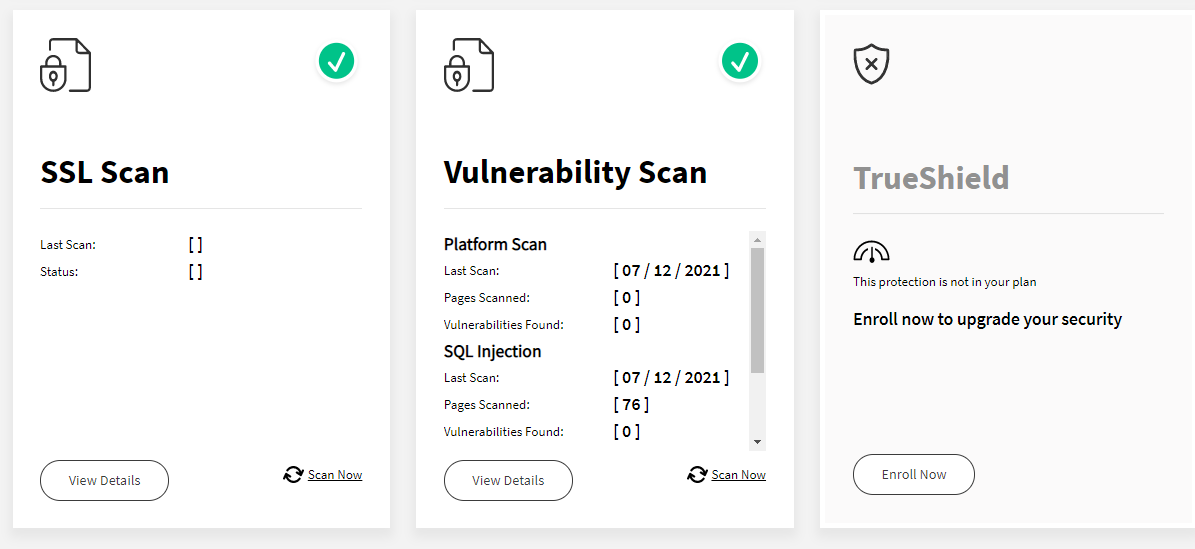Click the scrollbar thumb in Vulnerability Scan panel
This screenshot has width=1195, height=549.
[758, 310]
